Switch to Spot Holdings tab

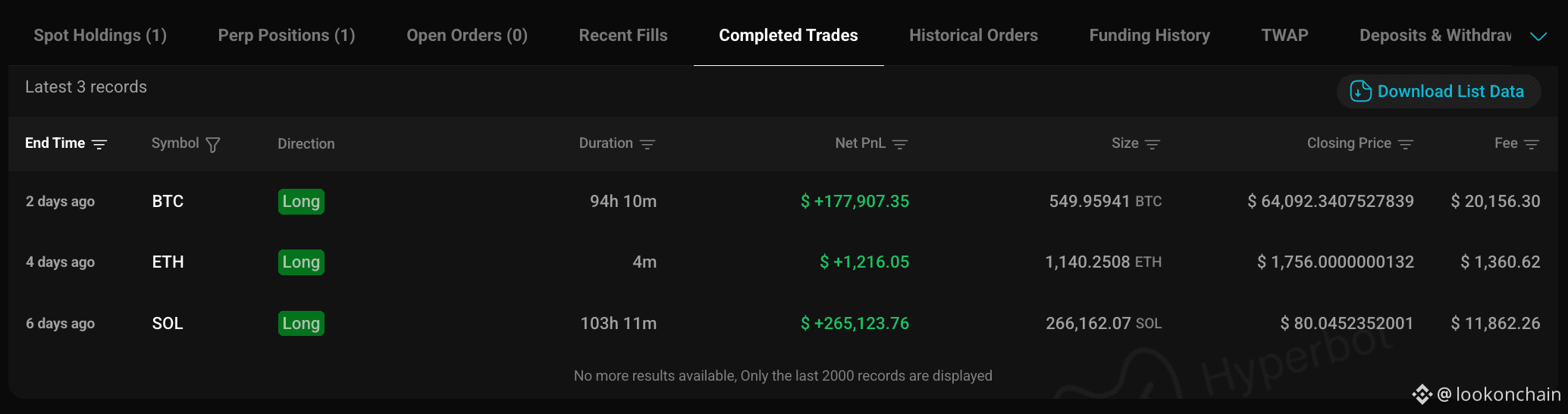(100, 36)
